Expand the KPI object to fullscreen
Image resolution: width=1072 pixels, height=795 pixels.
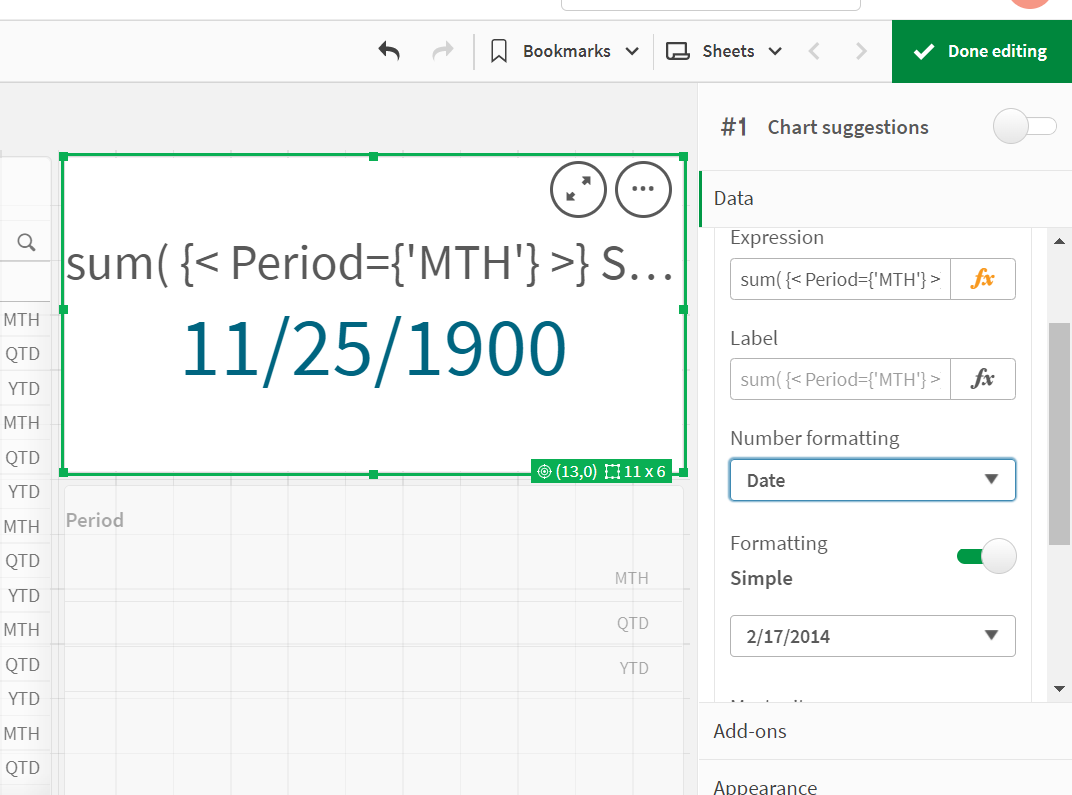coord(578,189)
